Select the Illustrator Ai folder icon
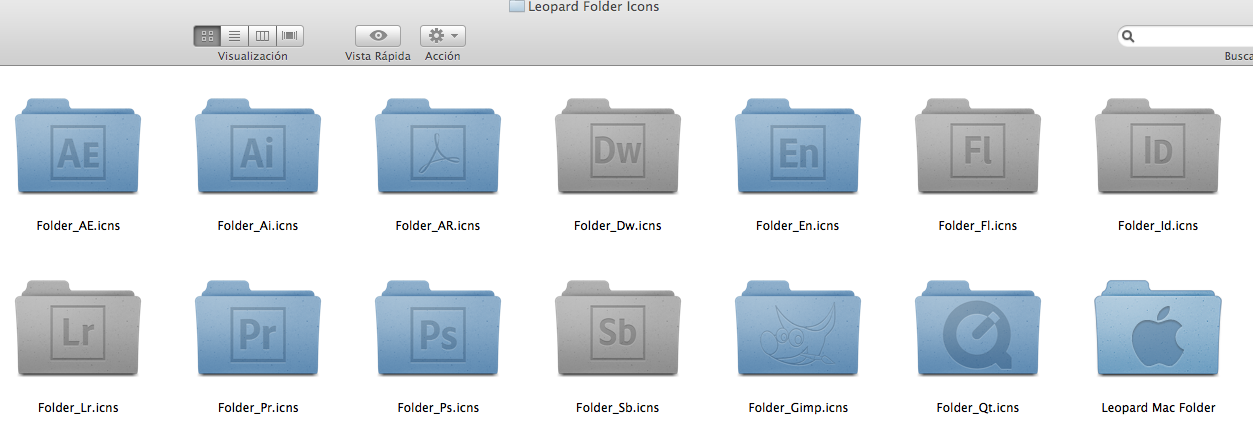The image size is (1253, 438). tap(258, 146)
